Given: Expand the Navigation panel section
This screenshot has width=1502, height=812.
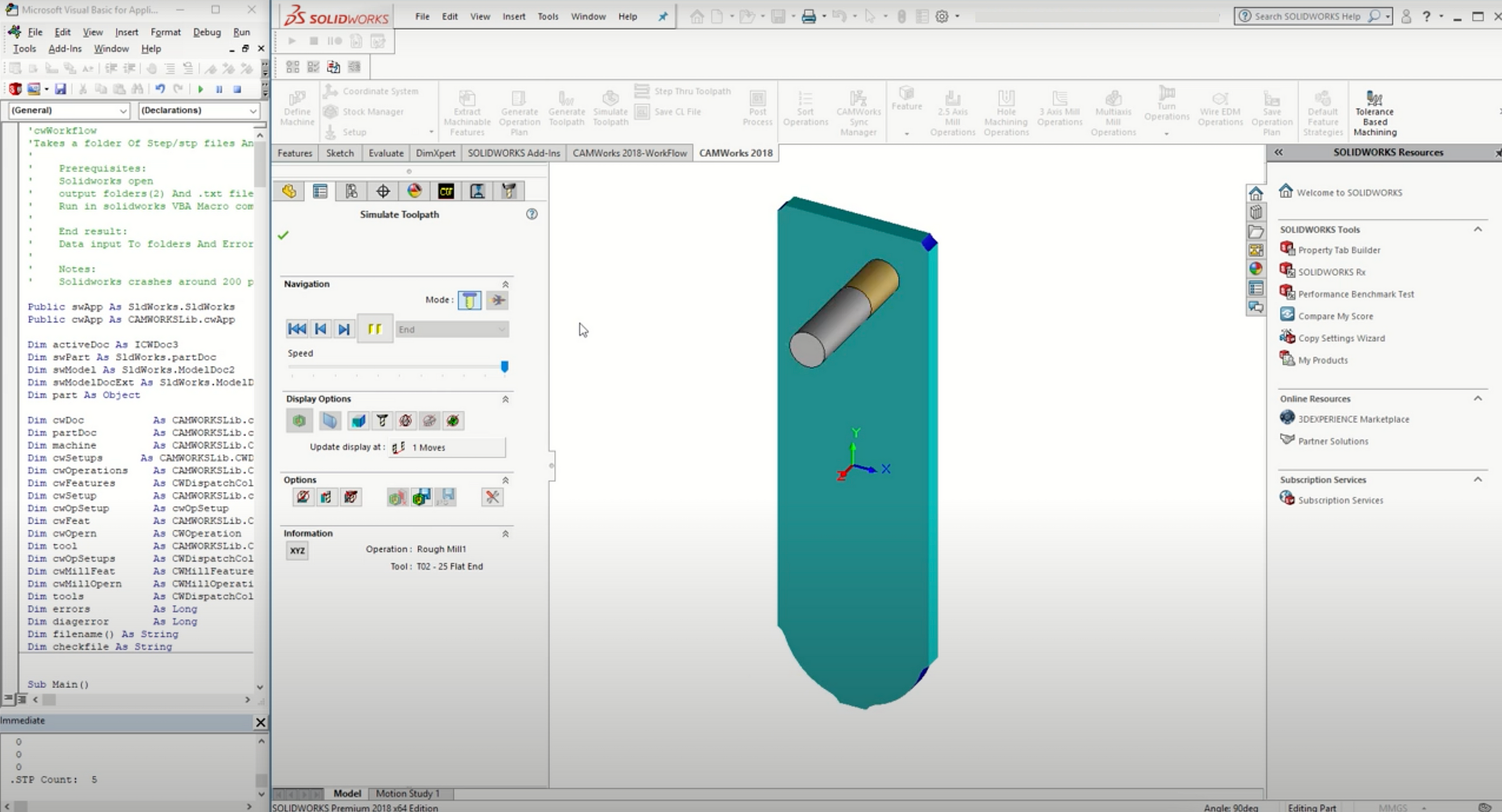Looking at the screenshot, I should [x=505, y=283].
